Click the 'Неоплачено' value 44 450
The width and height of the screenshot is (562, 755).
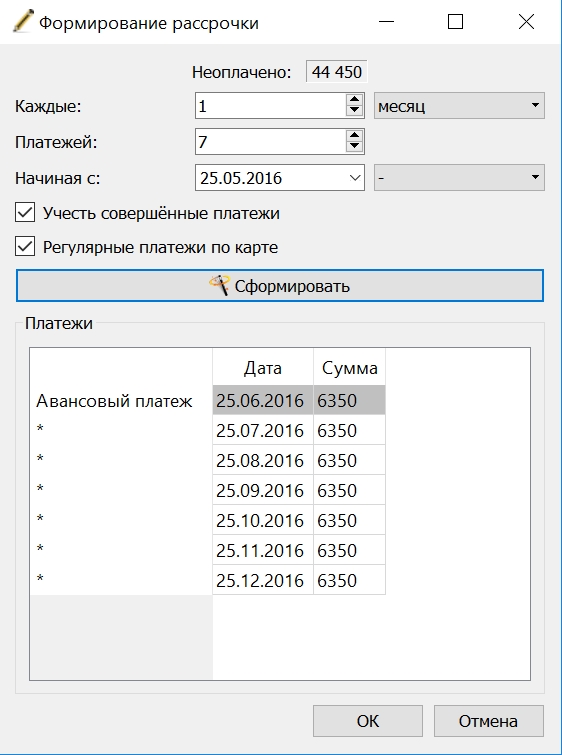[337, 72]
